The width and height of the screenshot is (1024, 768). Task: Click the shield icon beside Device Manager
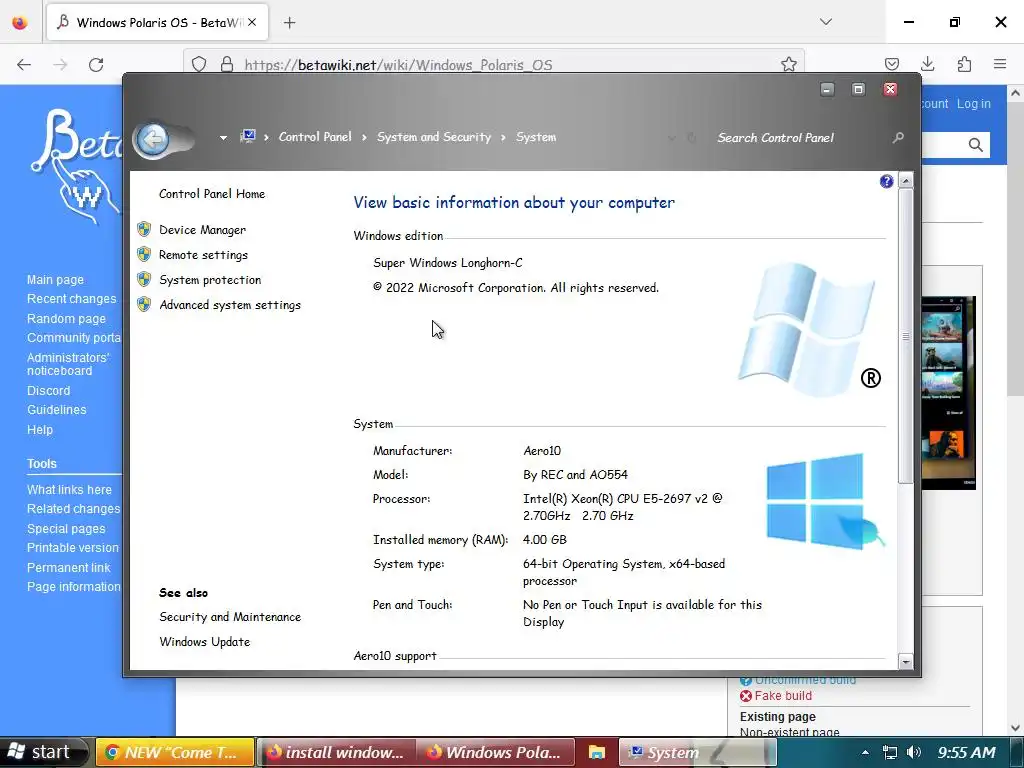coord(144,229)
